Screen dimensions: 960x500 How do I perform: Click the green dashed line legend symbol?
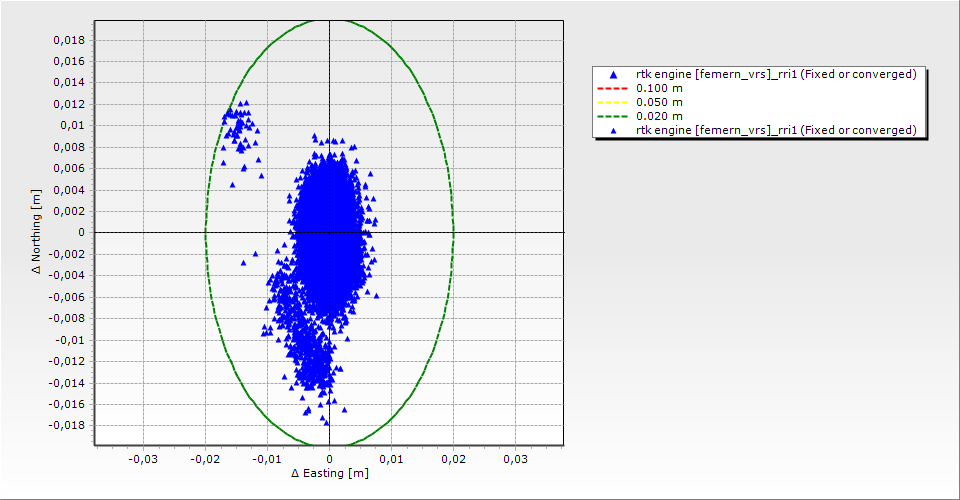(613, 116)
